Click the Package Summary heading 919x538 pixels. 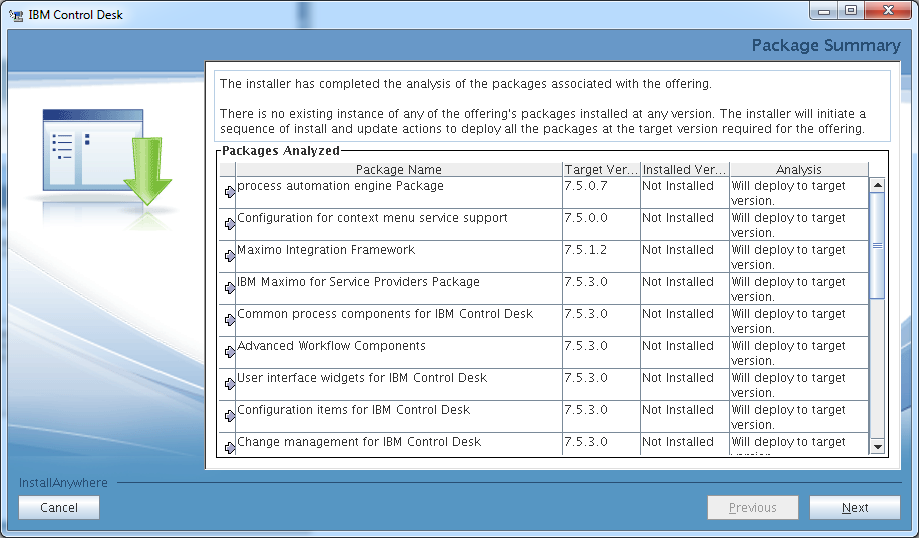coord(826,45)
